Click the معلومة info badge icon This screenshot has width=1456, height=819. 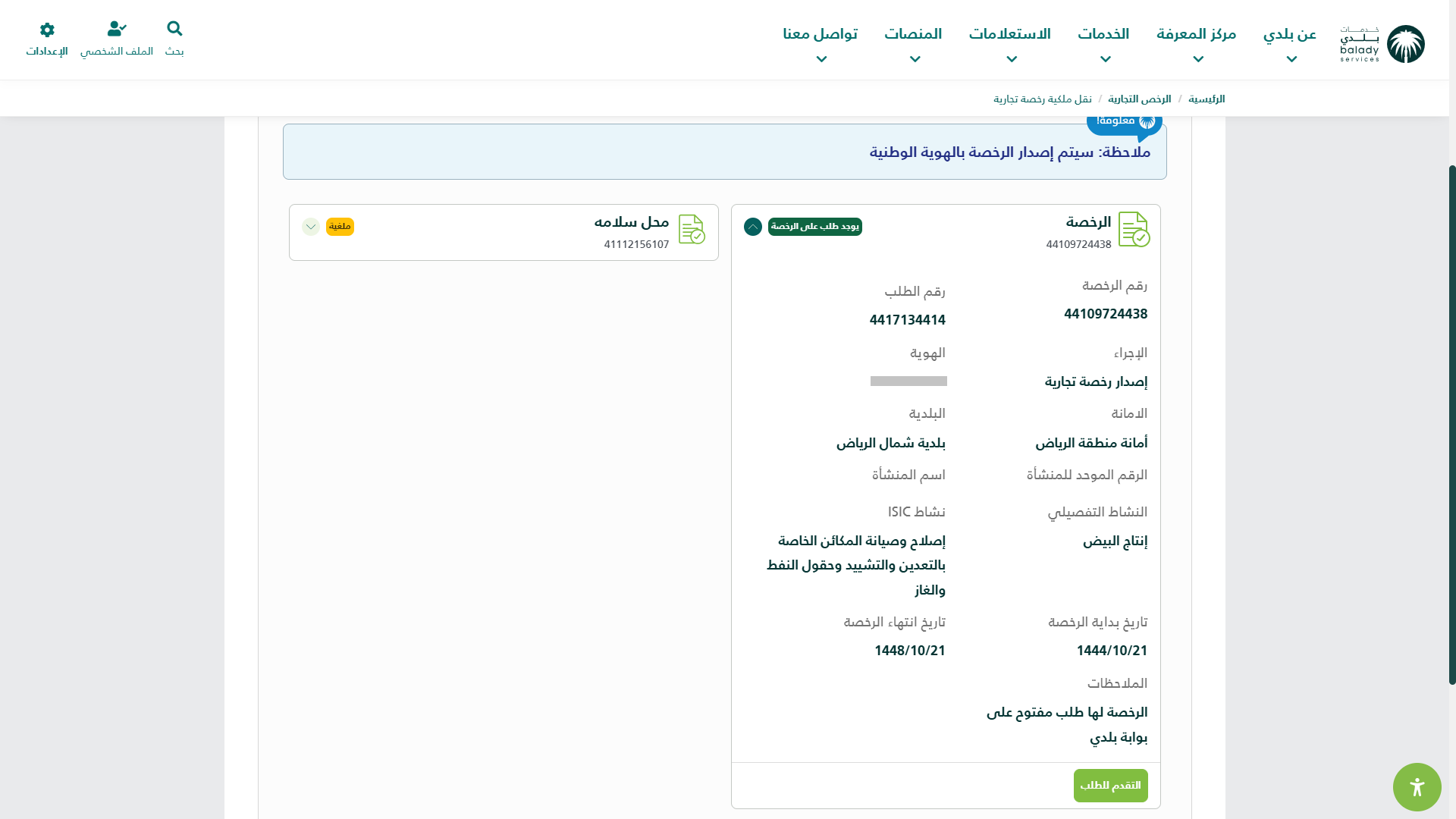click(1147, 121)
